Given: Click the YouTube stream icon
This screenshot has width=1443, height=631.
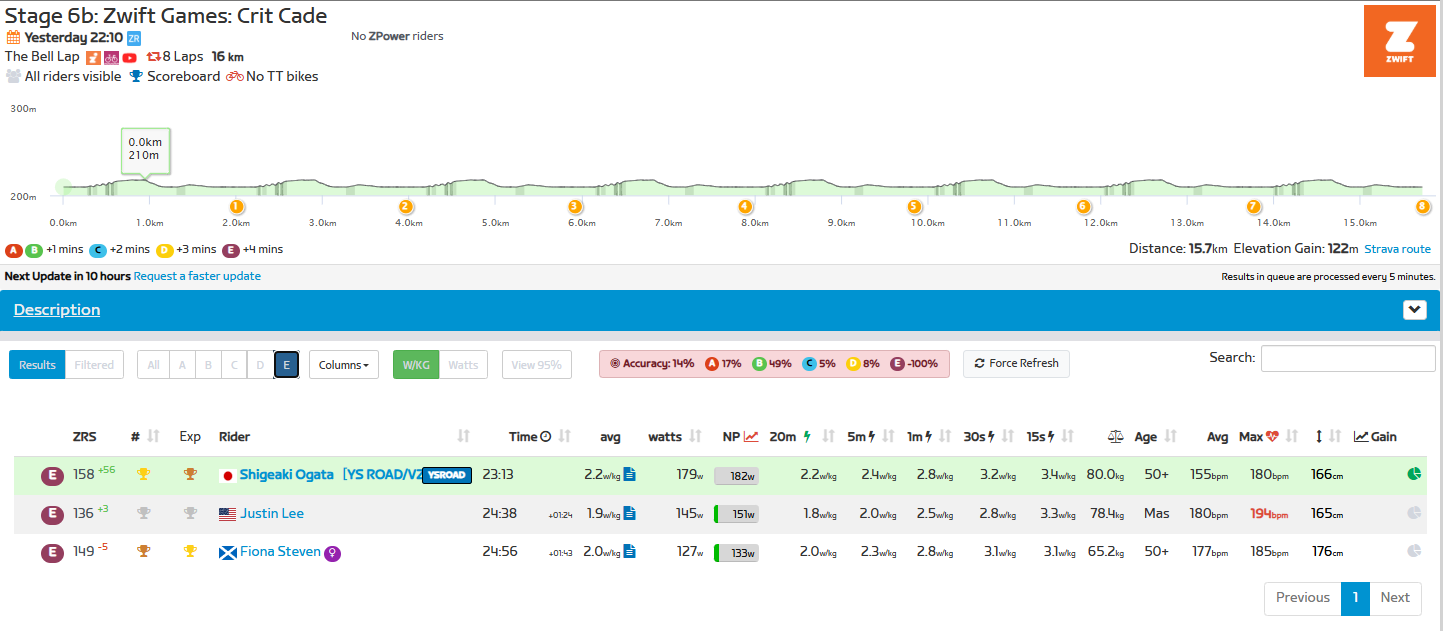Looking at the screenshot, I should click(x=129, y=57).
